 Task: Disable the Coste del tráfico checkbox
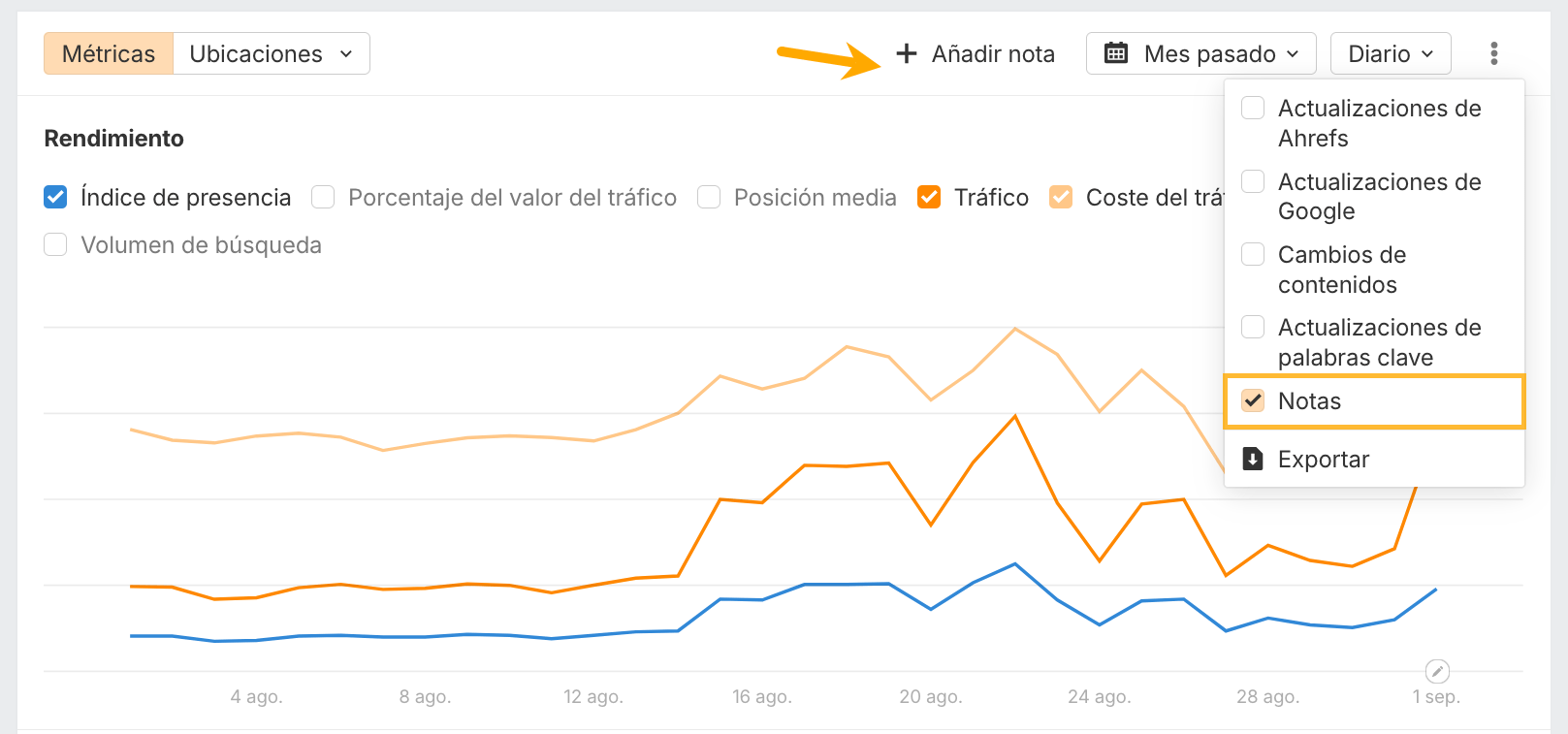(x=1061, y=197)
